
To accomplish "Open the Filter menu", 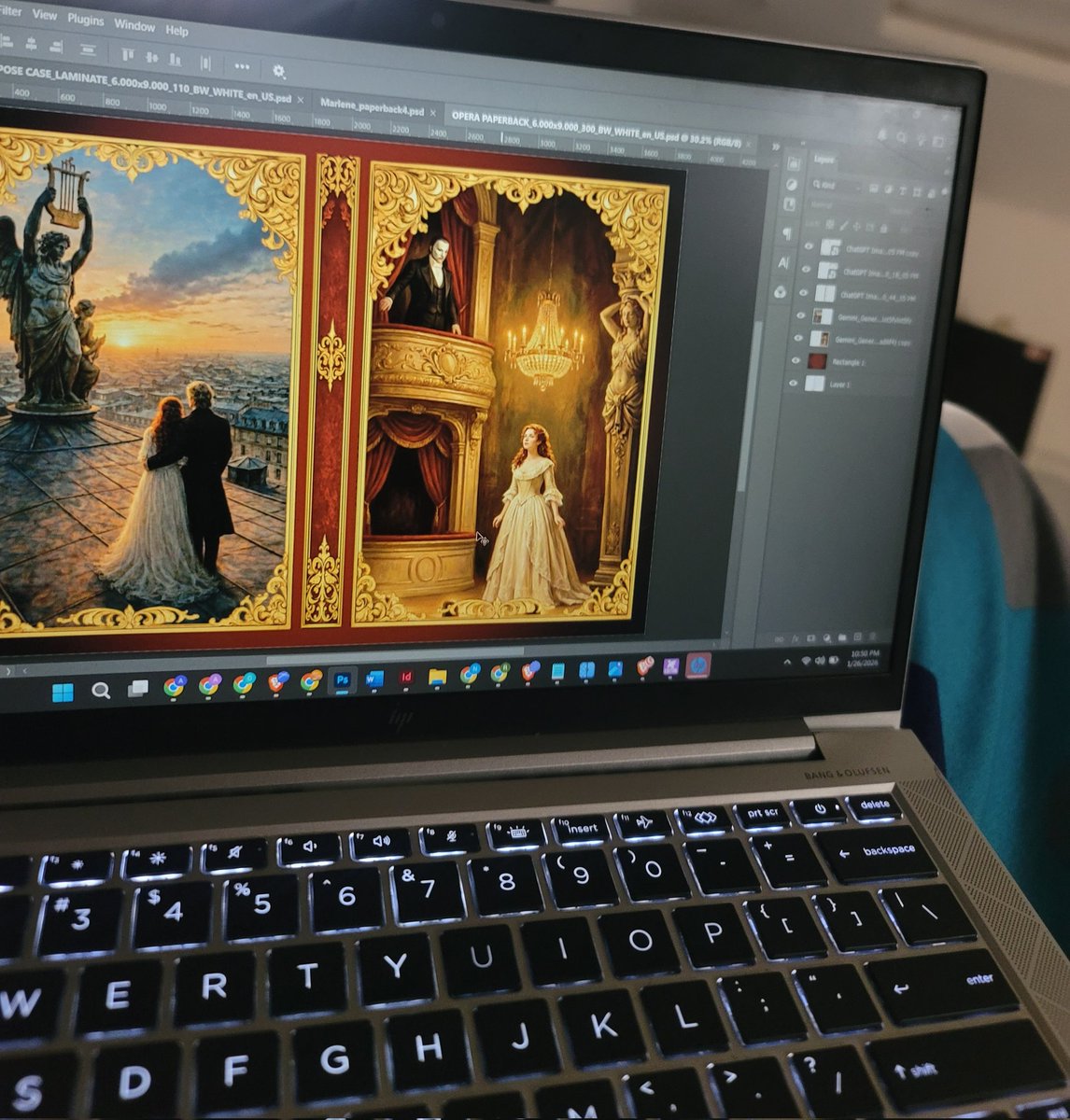I will pos(10,11).
